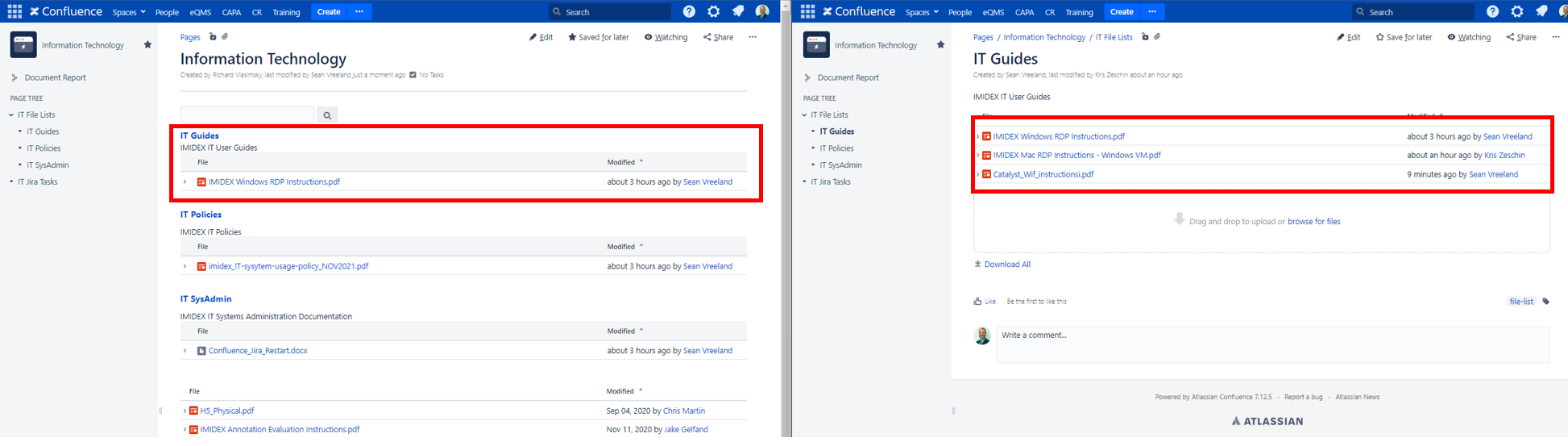Open IMIDEX Mac RDP Instructions - Windows VM.pdf
This screenshot has height=446, width=1568.
pos(1076,156)
